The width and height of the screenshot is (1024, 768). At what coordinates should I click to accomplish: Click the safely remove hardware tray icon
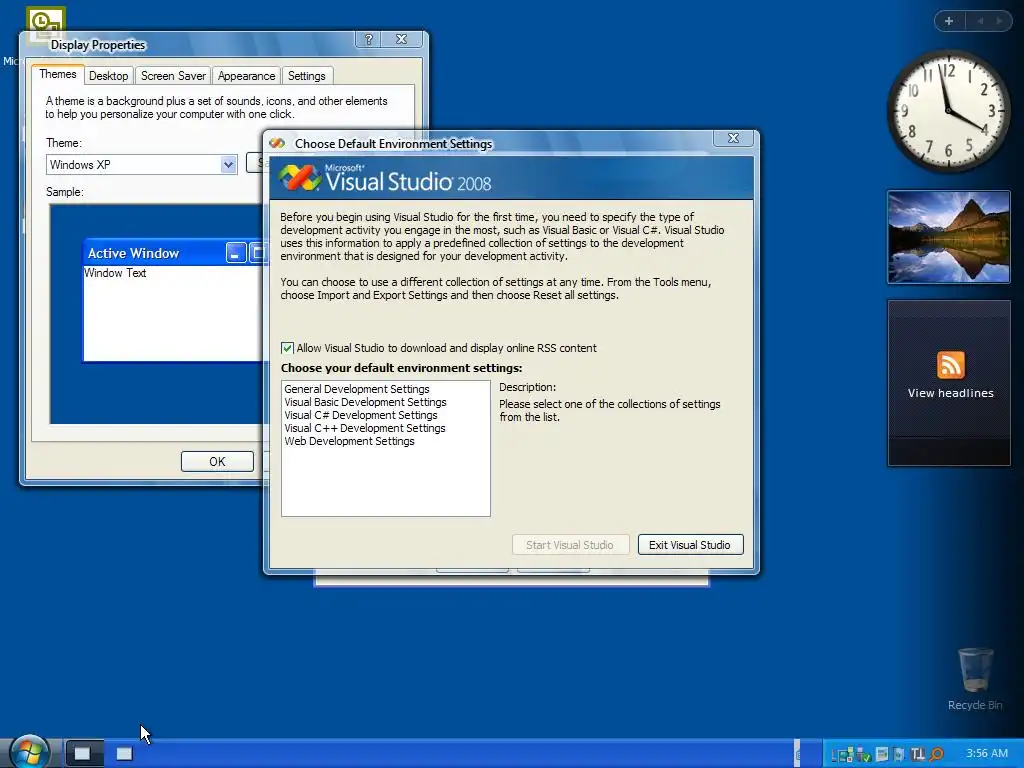pyautogui.click(x=863, y=755)
